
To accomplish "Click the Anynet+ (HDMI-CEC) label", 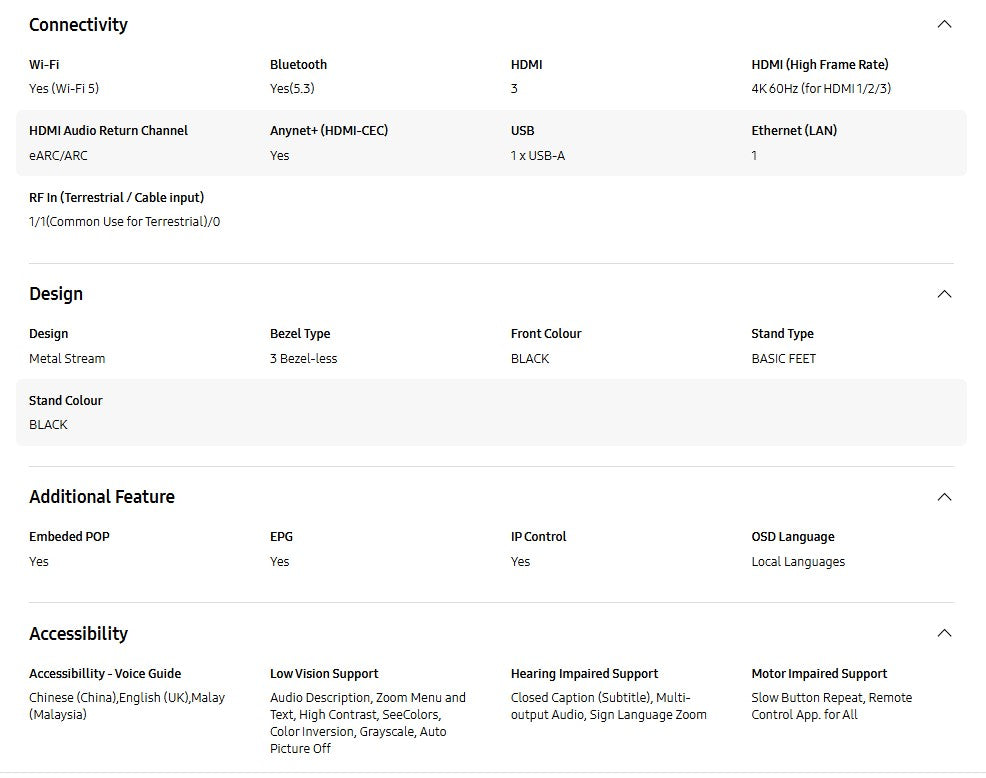I will pos(329,131).
